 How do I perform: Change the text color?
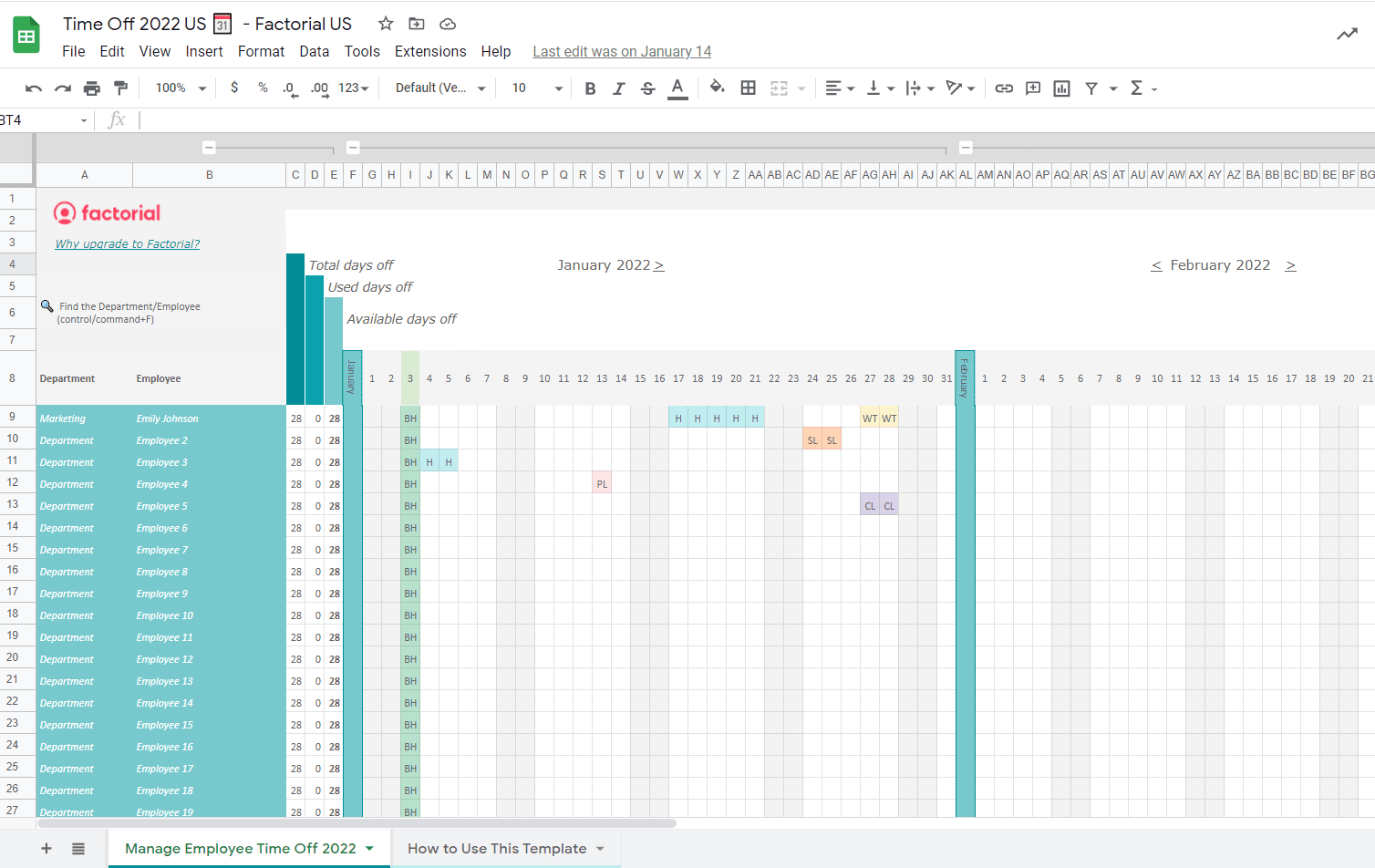[677, 88]
